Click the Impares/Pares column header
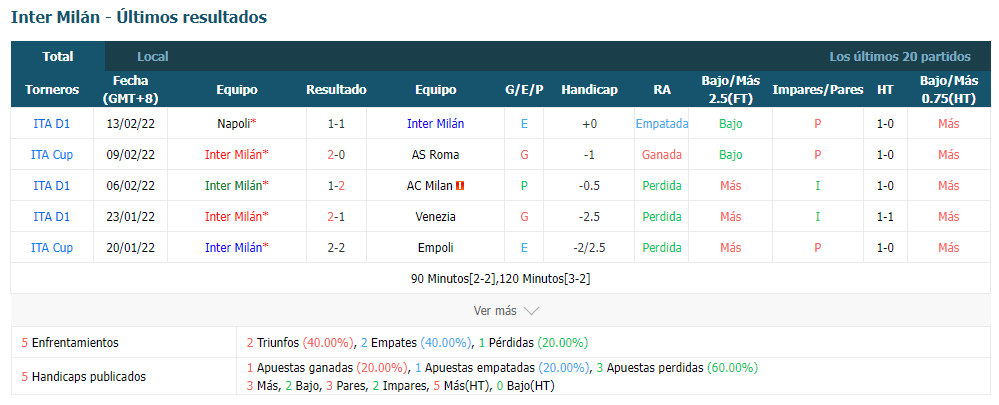 point(817,90)
